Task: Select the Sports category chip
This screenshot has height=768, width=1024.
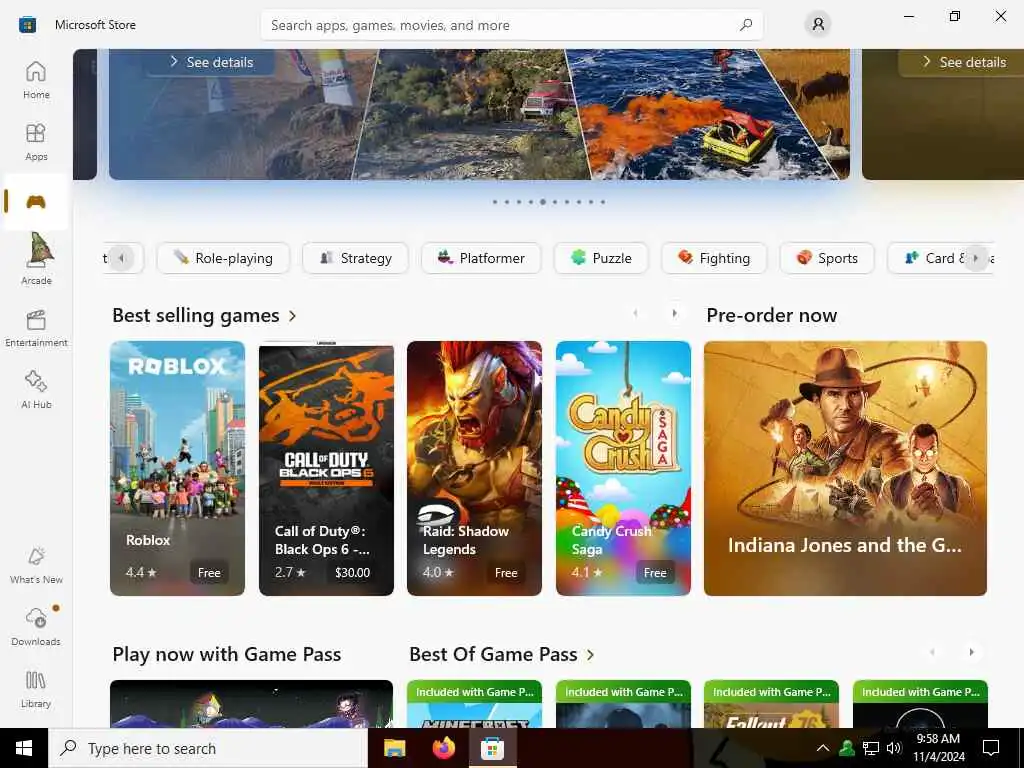Action: pos(827,258)
